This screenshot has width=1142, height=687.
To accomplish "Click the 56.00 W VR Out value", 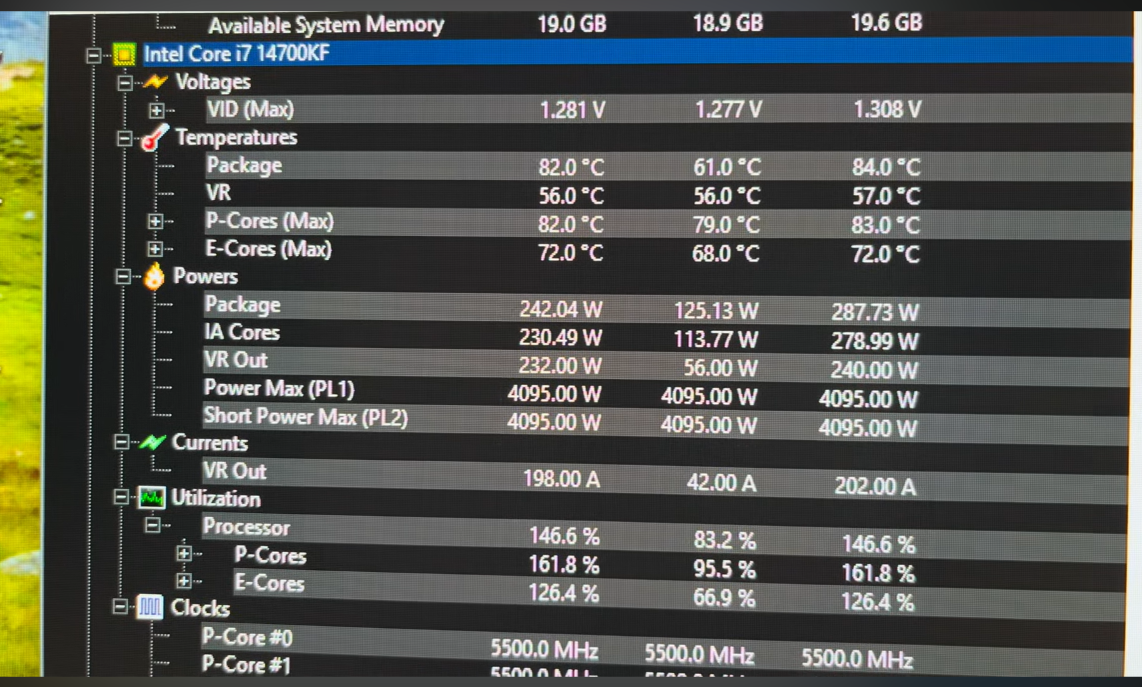I will (x=720, y=368).
